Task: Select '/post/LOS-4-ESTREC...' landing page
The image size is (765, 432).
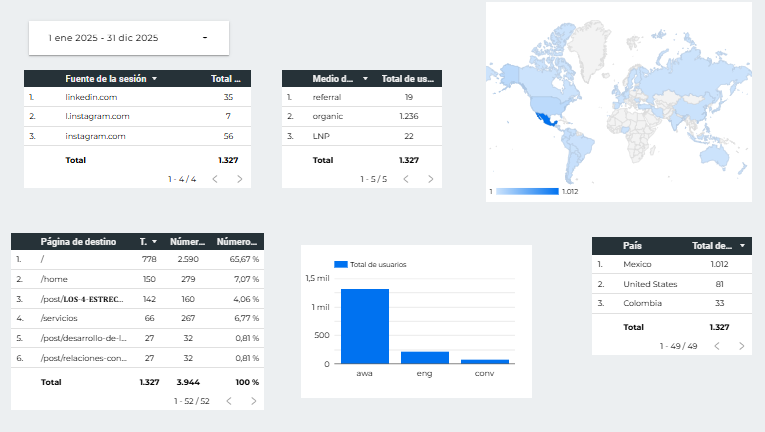Action: click(x=137, y=299)
